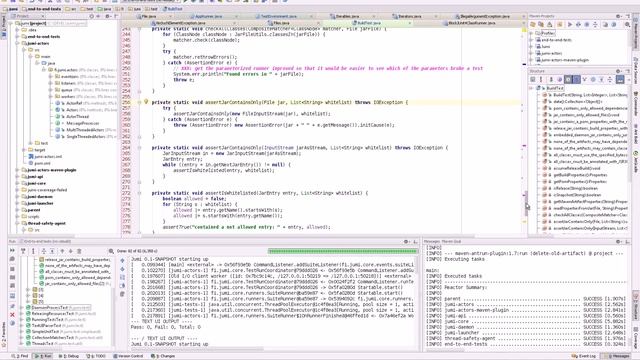Open Event Log button in status bar

click(x=584, y=356)
